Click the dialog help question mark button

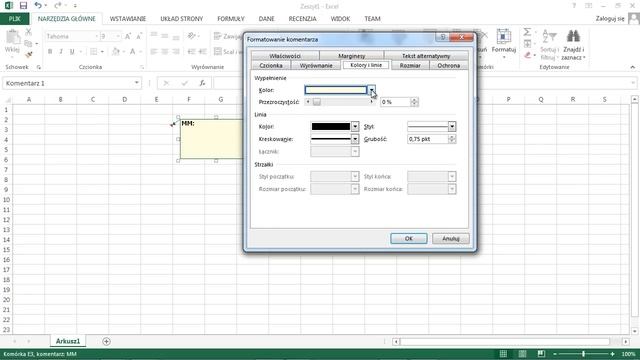point(442,38)
